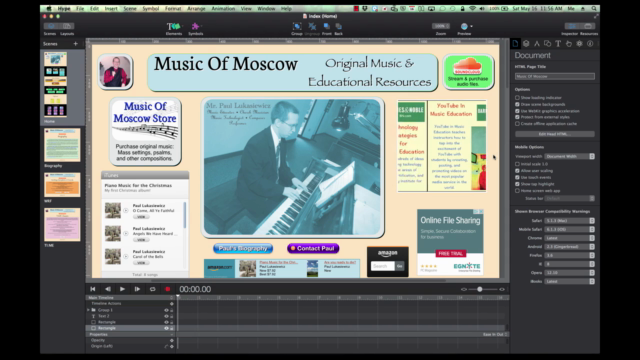This screenshot has width=640, height=360.
Task: Enable Create offline application cache checkbox
Action: (x=517, y=124)
